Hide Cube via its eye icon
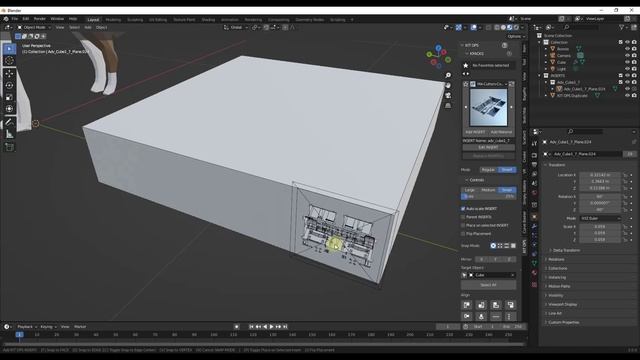Image resolution: width=640 pixels, height=360 pixels. 627,62
